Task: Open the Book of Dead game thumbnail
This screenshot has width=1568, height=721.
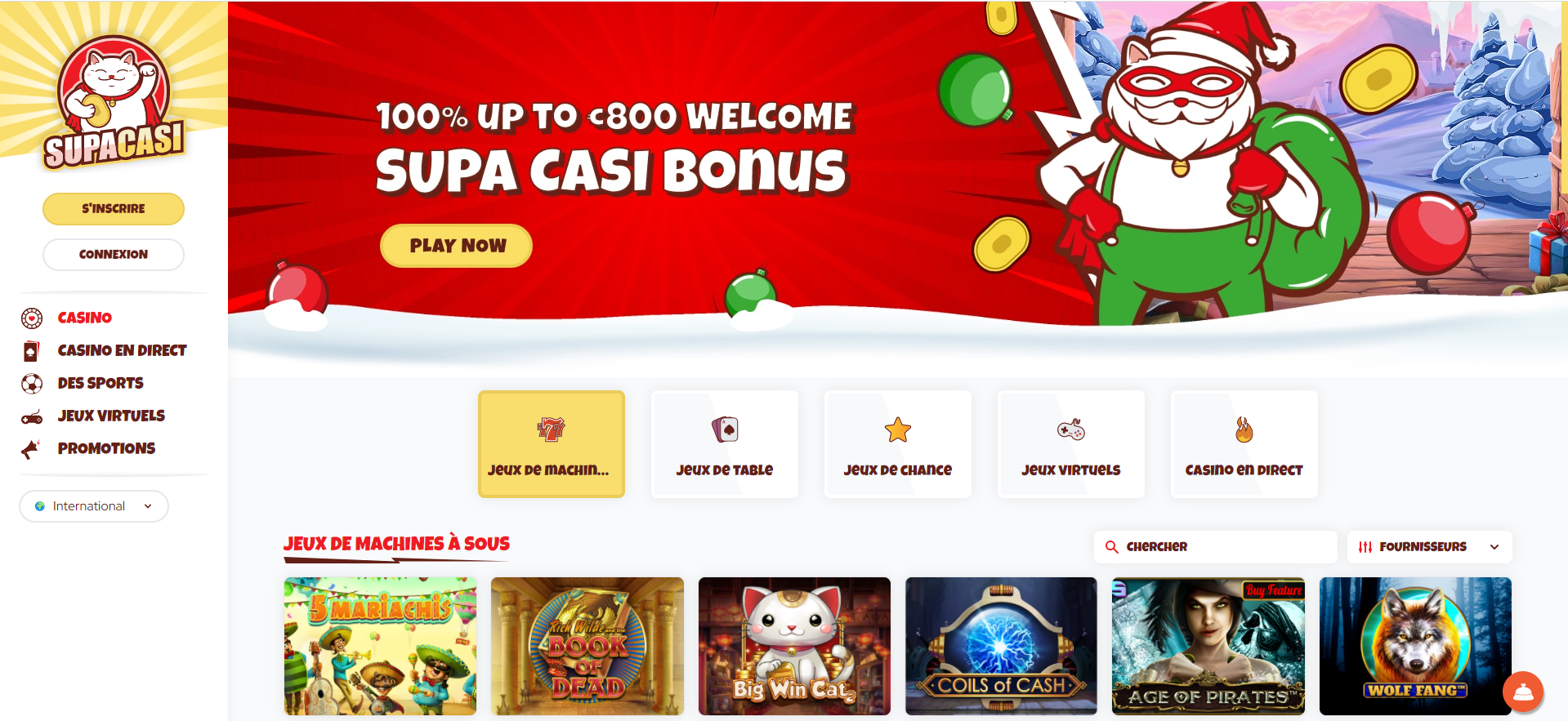Action: click(587, 646)
